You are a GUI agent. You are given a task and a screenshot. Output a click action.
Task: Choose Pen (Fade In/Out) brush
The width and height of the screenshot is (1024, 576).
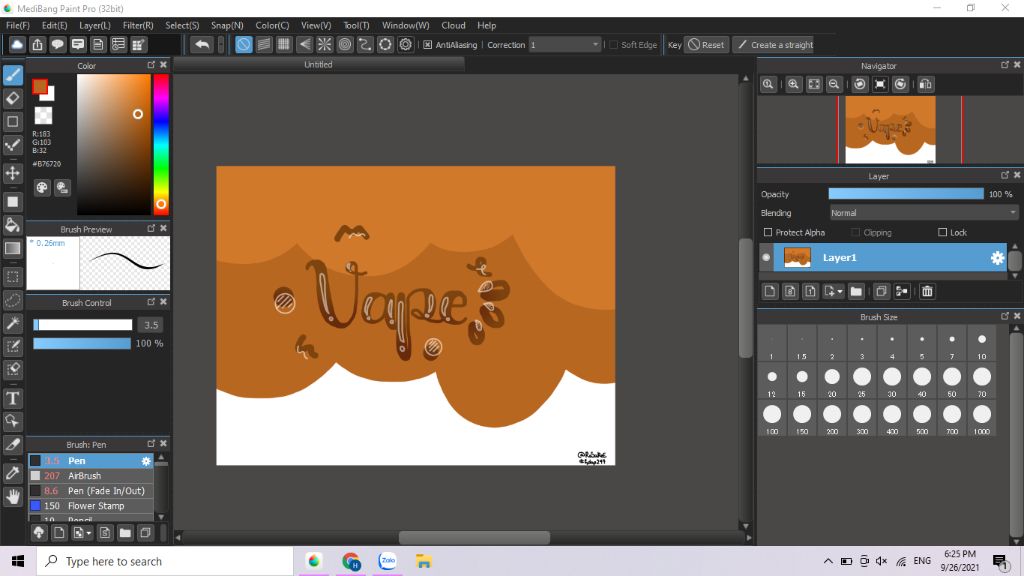[x=91, y=491]
